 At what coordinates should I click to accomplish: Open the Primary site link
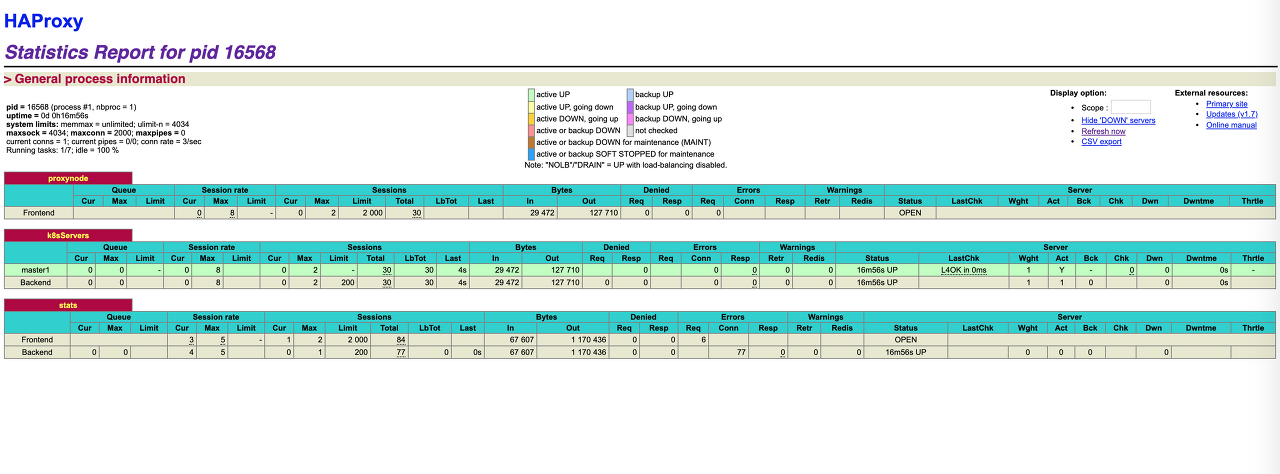(1226, 104)
